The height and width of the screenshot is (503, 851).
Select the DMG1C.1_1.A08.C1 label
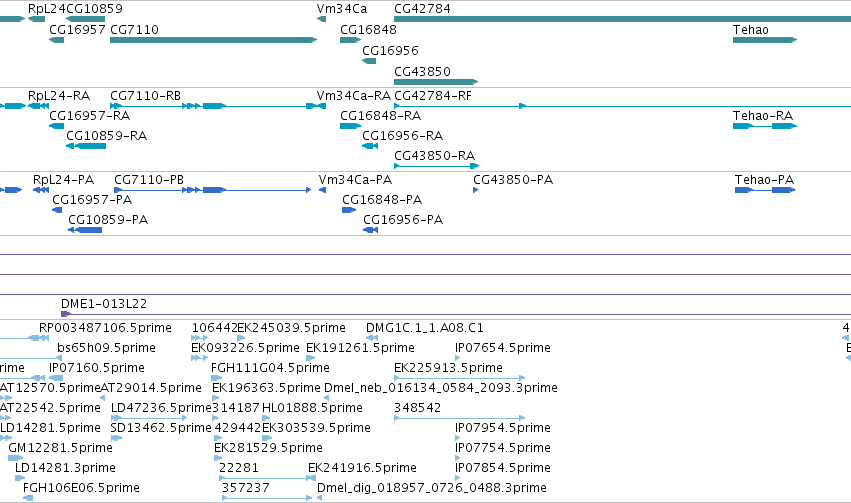tap(424, 328)
